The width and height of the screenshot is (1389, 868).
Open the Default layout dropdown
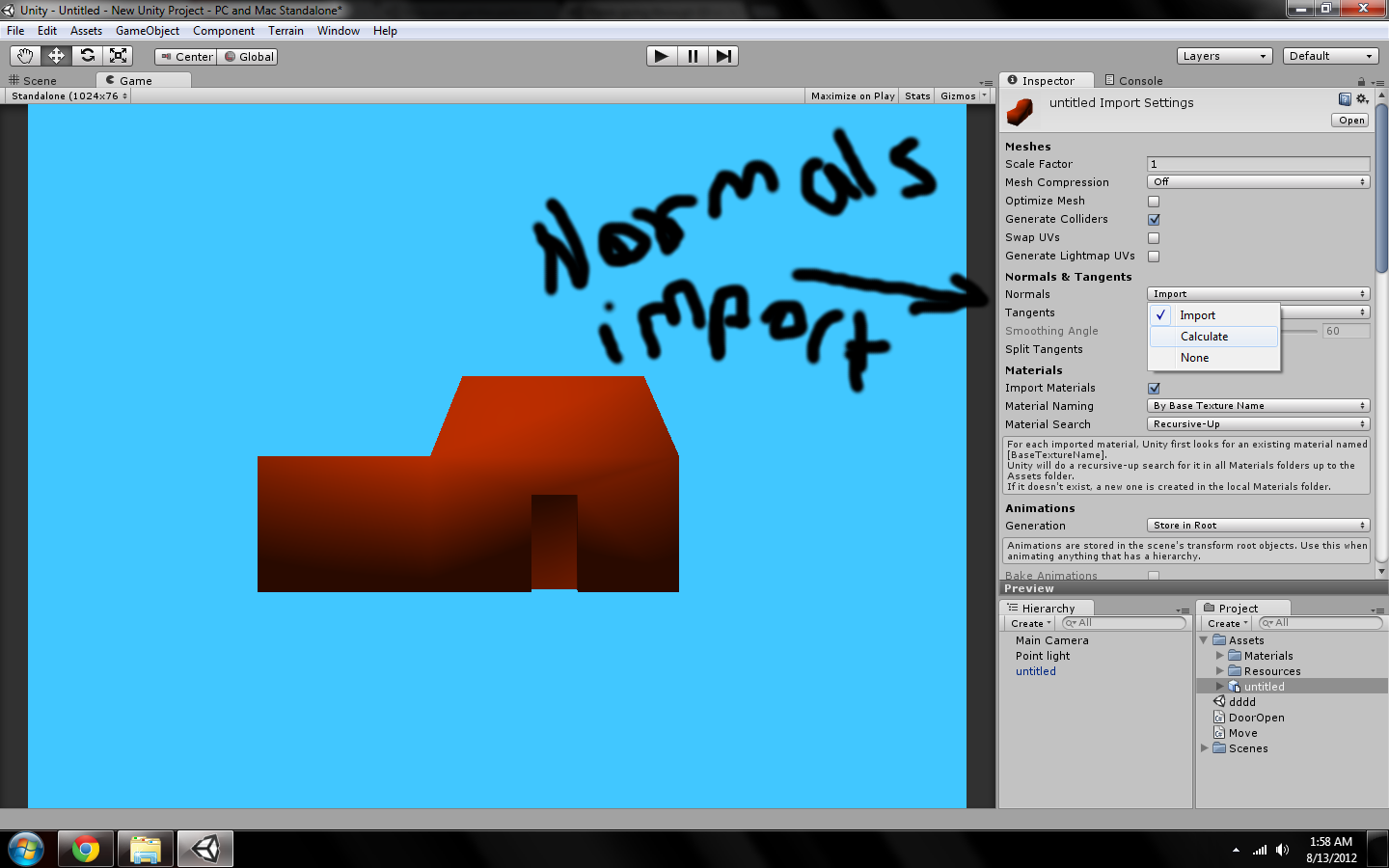point(1331,56)
